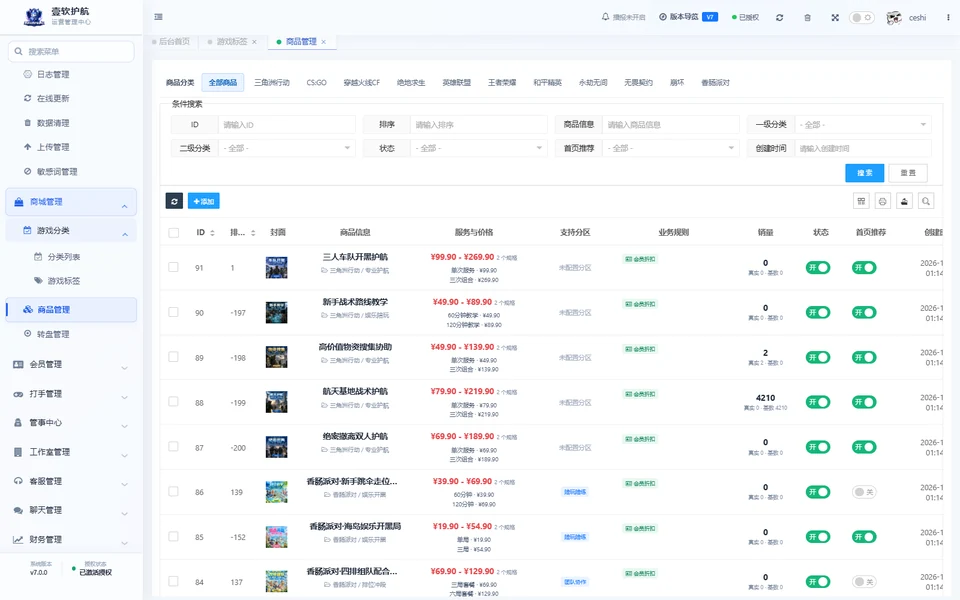Toggle 状态 switch for 航天基地战术护航
This screenshot has height=600, width=960.
818,402
